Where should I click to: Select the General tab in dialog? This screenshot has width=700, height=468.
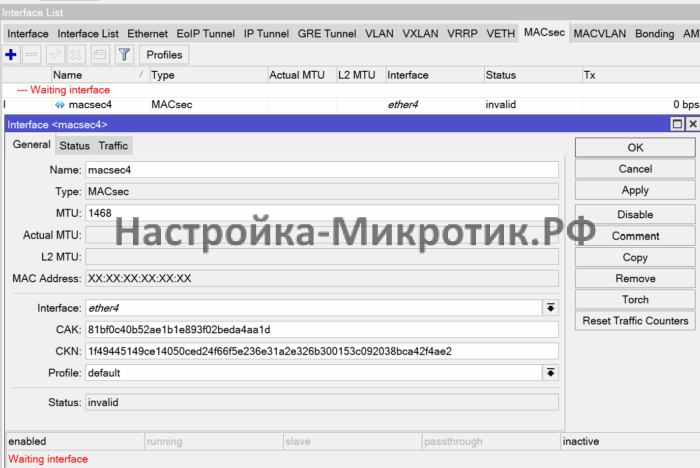(x=31, y=145)
